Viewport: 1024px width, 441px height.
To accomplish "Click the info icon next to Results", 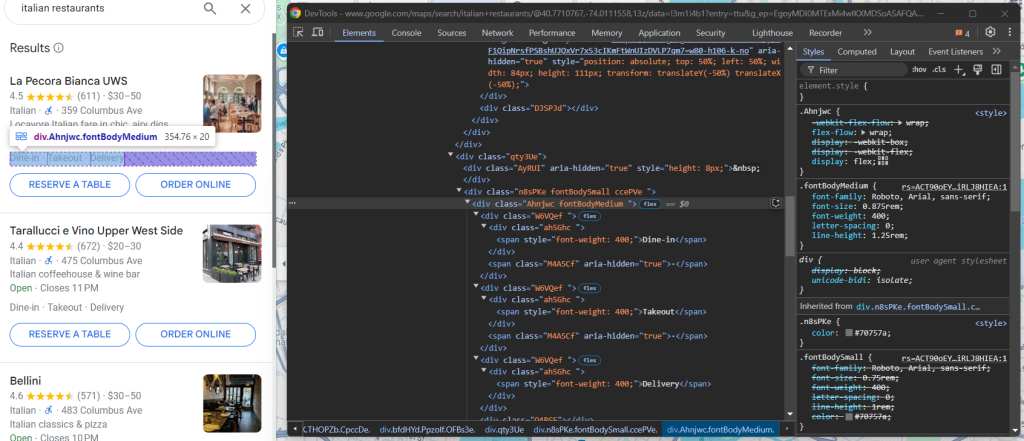I will click(x=58, y=48).
